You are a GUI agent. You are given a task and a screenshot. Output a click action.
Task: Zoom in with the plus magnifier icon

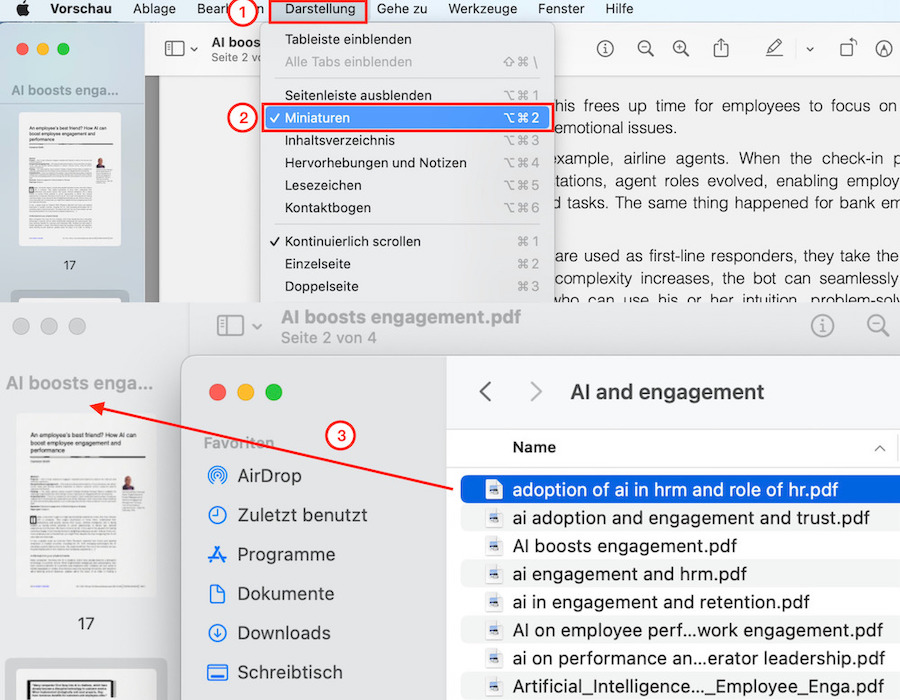tap(681, 49)
